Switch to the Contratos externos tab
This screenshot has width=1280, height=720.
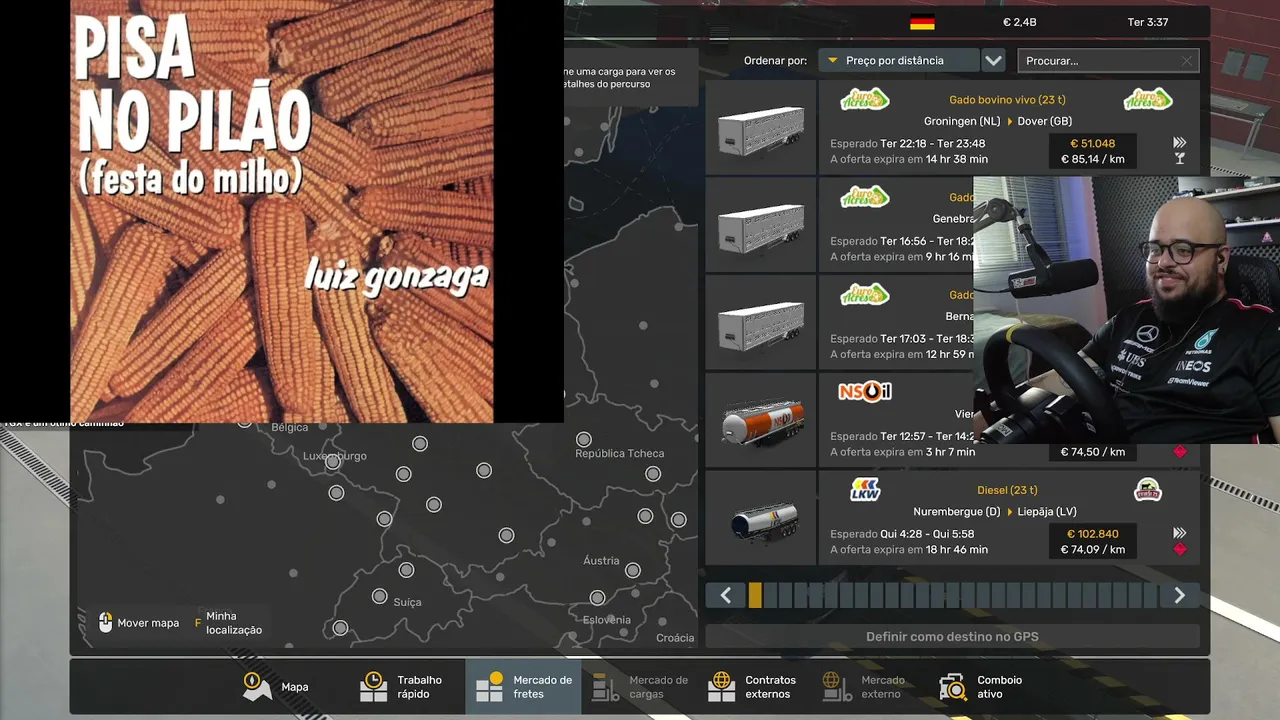(x=755, y=687)
